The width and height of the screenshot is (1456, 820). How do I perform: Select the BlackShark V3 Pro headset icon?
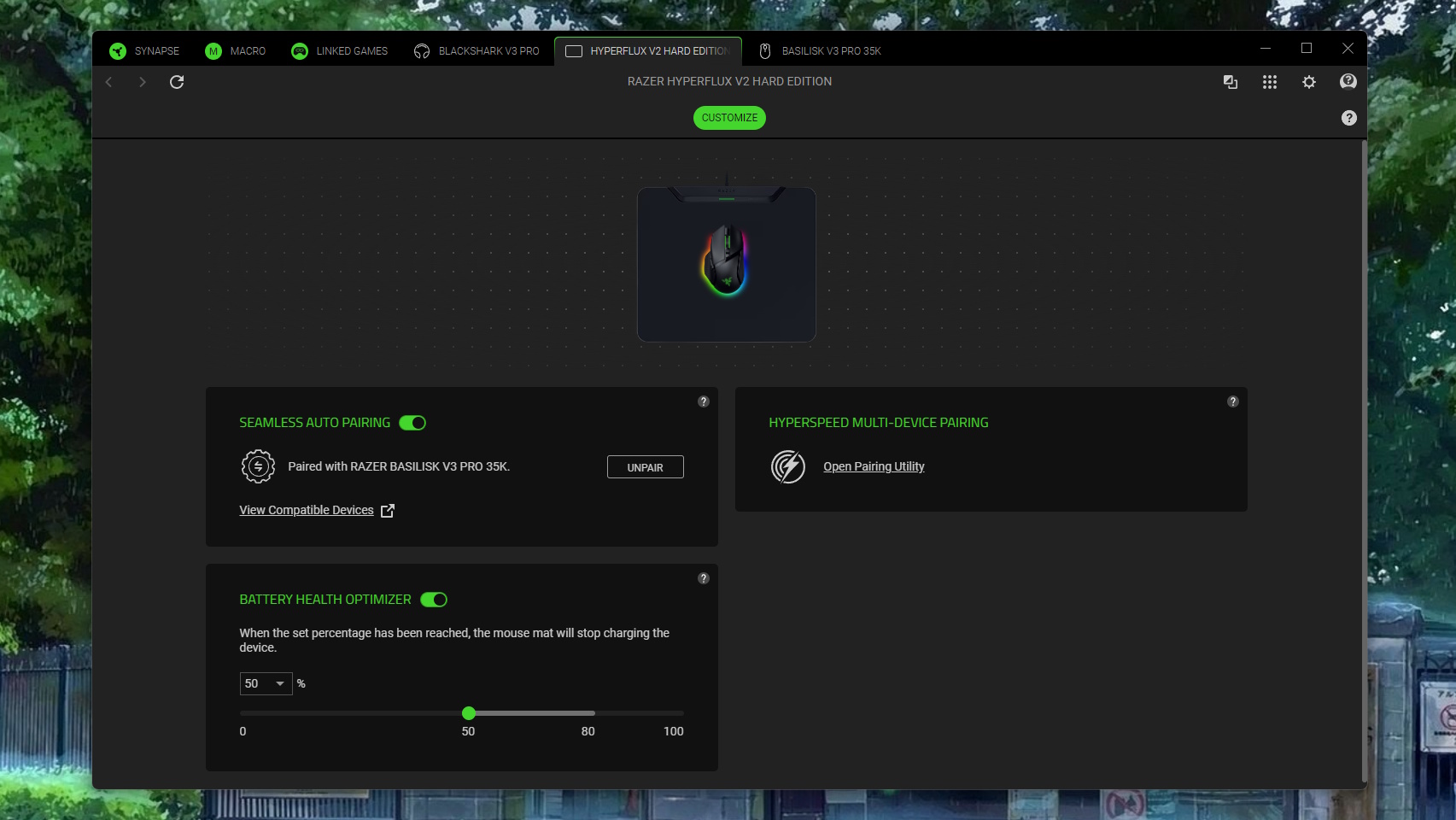(421, 50)
